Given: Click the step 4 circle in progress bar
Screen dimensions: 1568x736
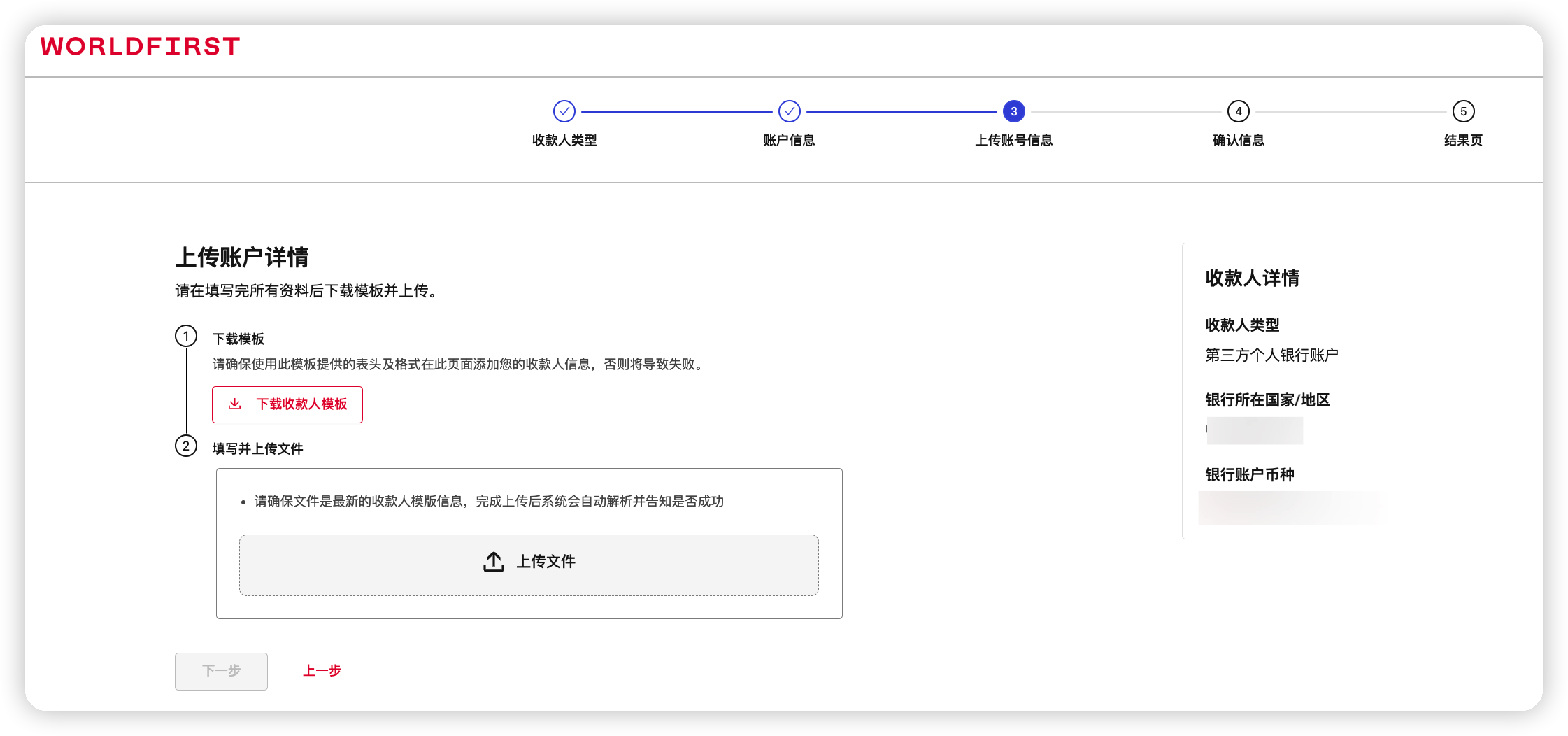Looking at the screenshot, I should click(x=1238, y=111).
